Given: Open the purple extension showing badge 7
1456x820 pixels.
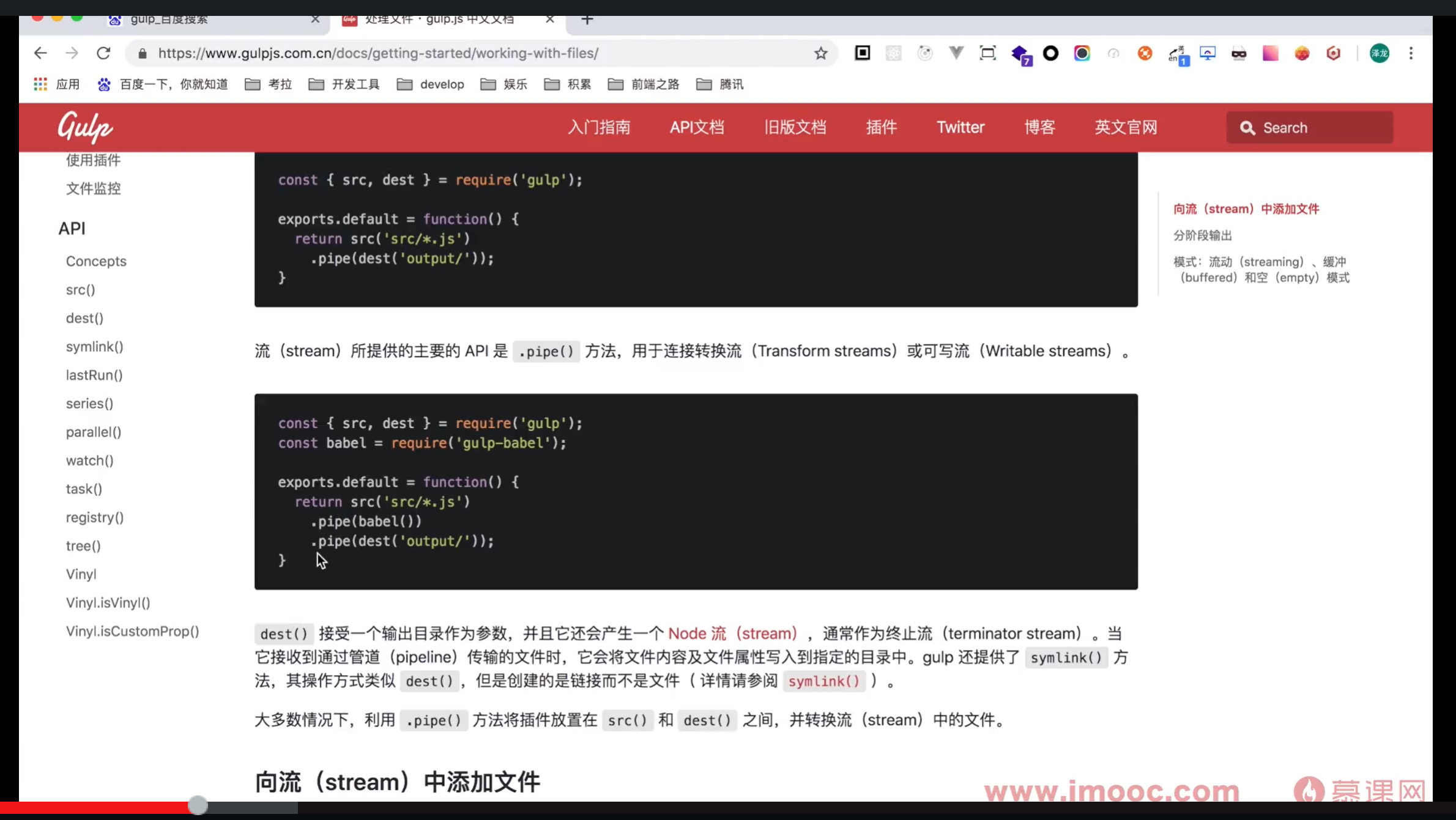Looking at the screenshot, I should 1021,53.
